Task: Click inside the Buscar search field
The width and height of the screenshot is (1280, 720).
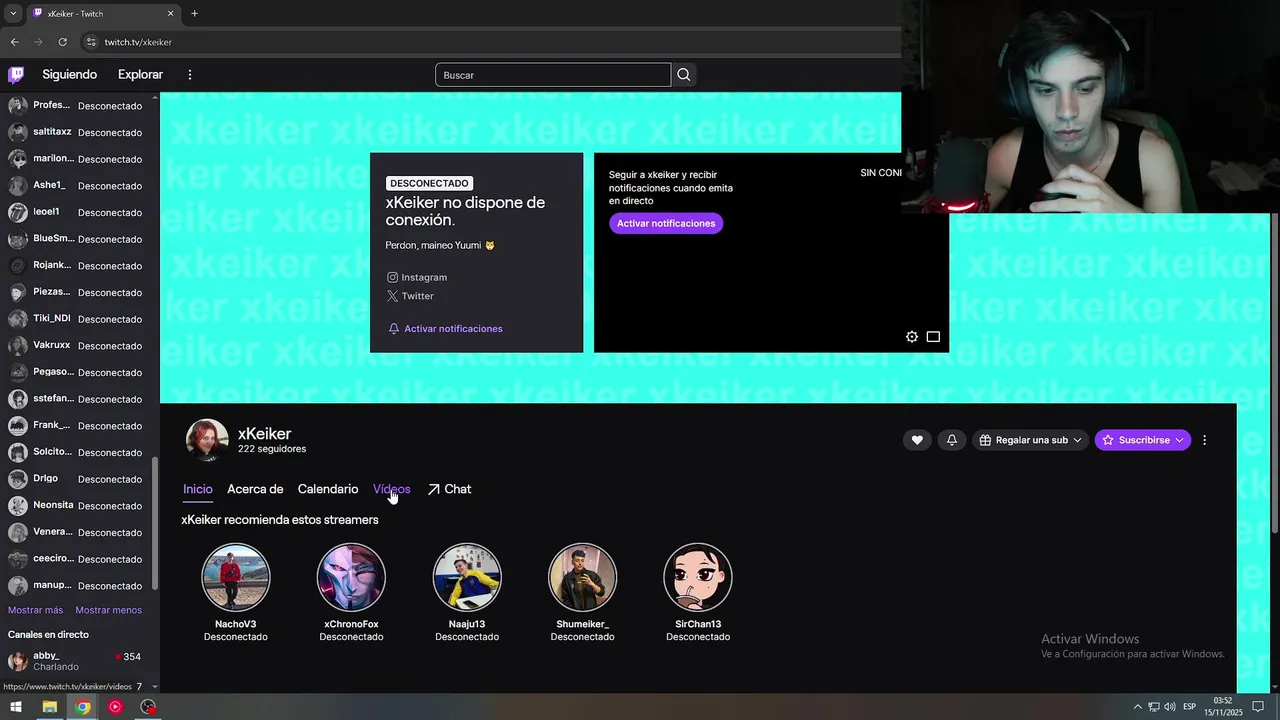Action: coord(553,75)
